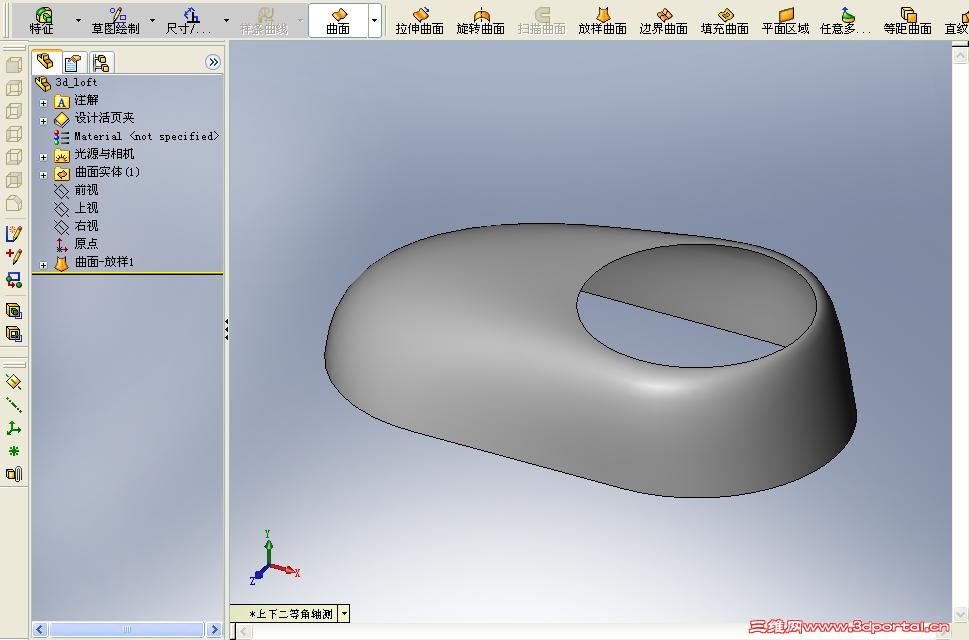Click the sketch pencil icon in left toolbar
The height and width of the screenshot is (640, 969).
14,233
